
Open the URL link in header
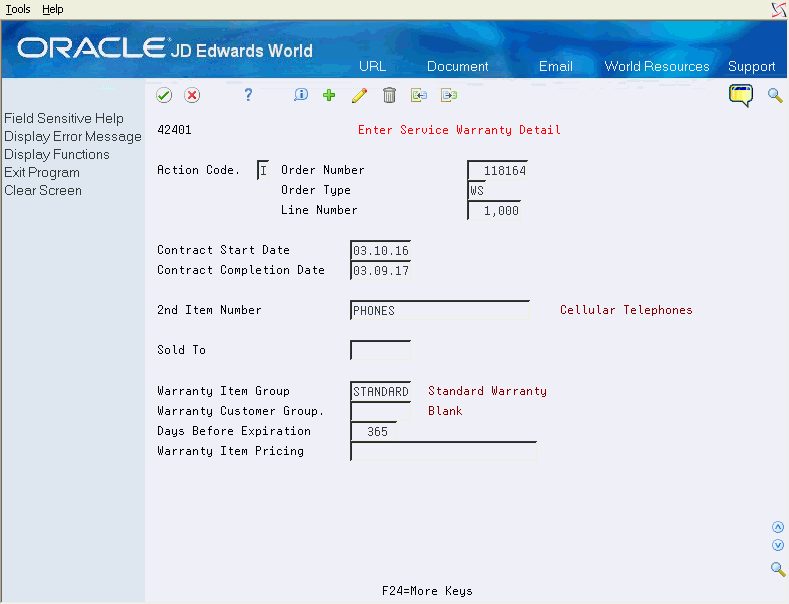click(x=372, y=66)
